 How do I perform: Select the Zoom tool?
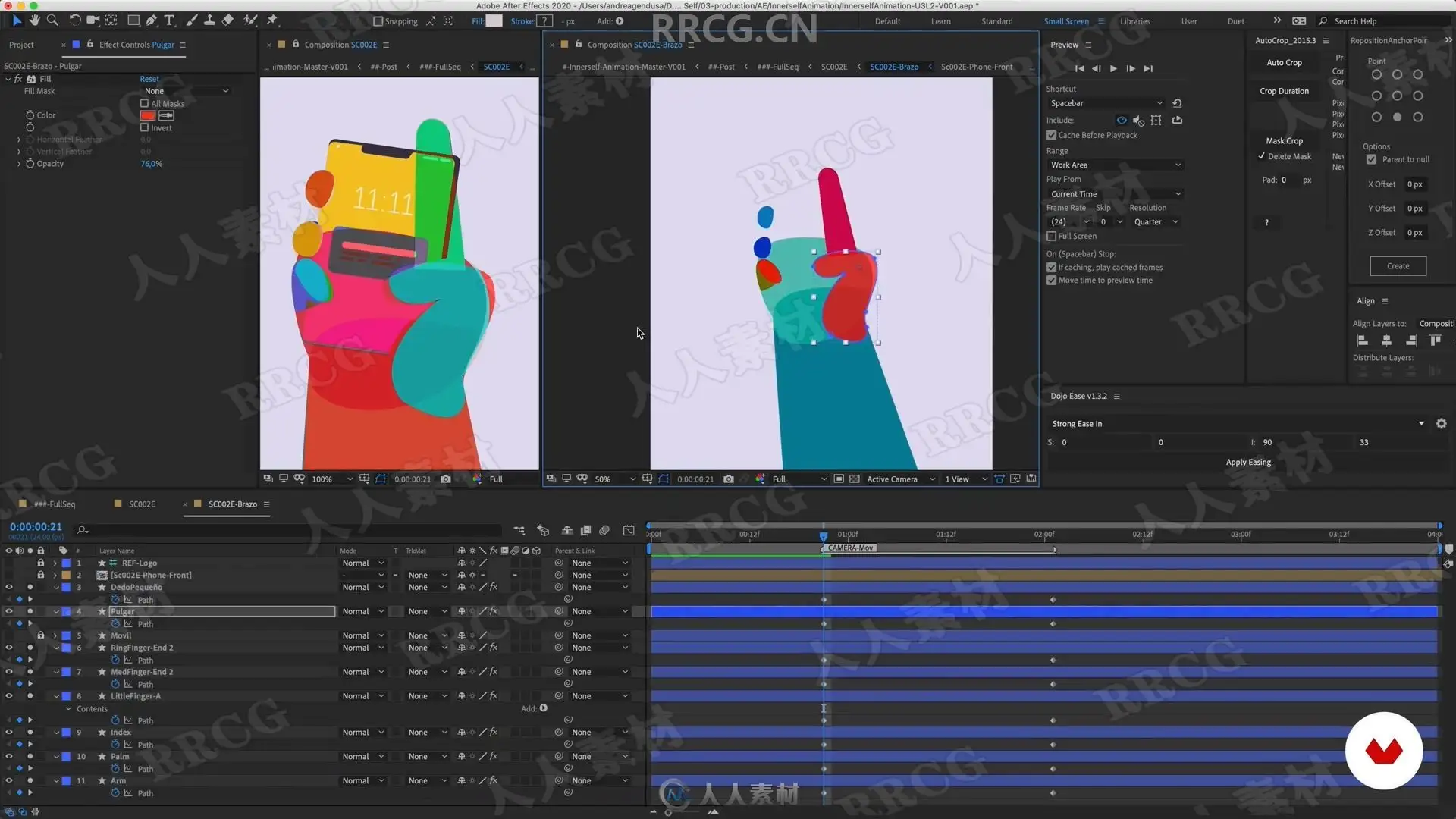point(52,20)
